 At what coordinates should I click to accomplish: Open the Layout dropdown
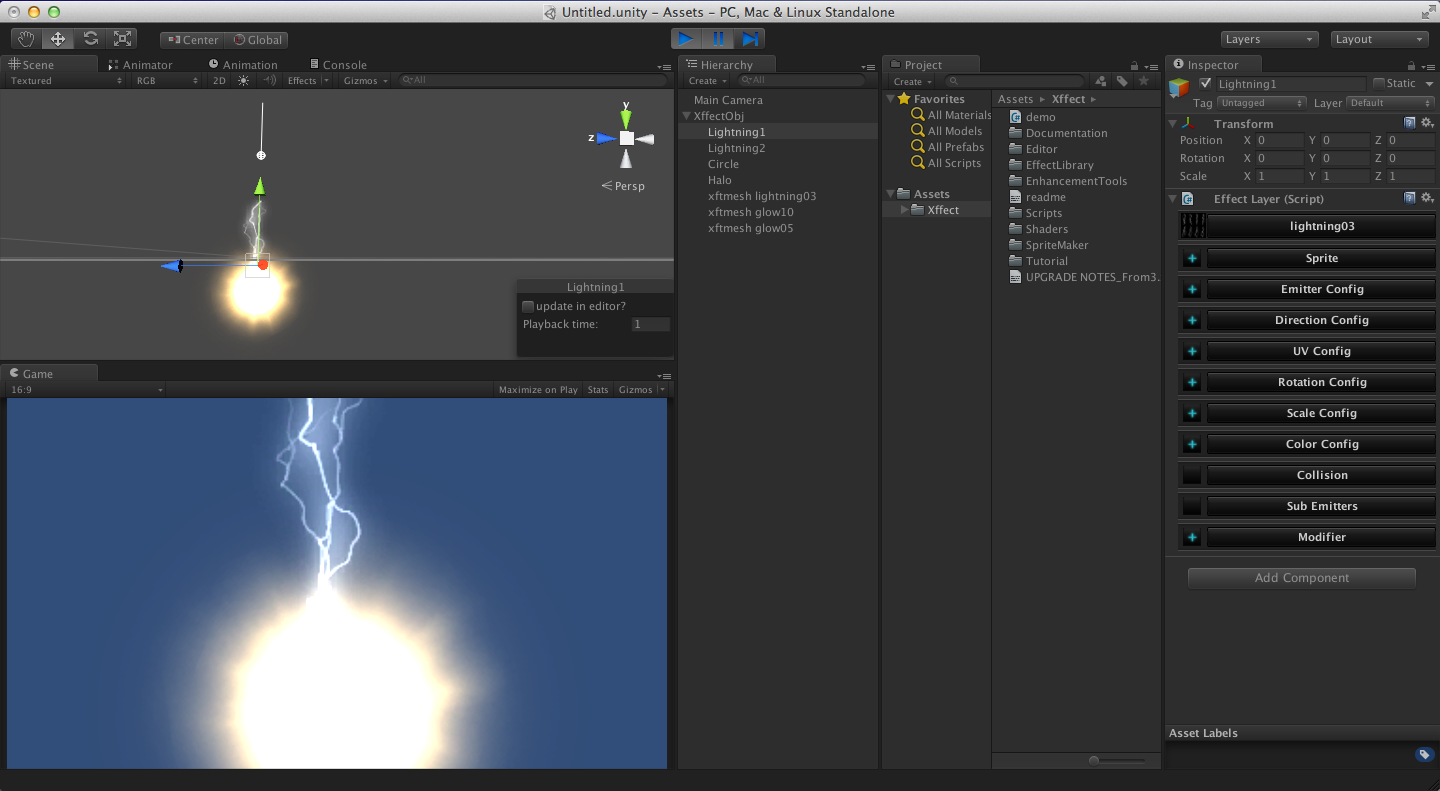tap(1380, 39)
